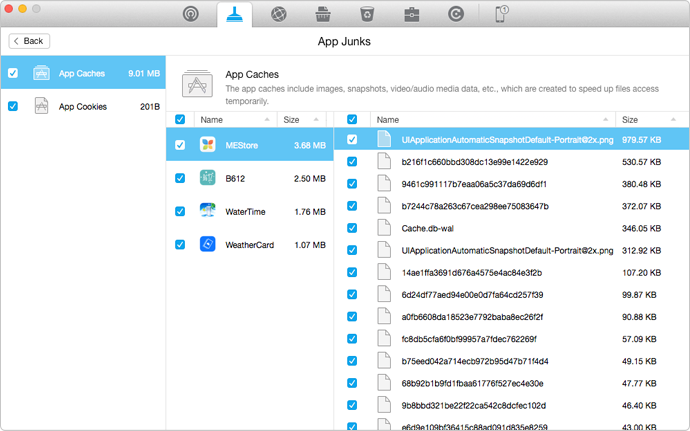Select App Caches in the left sidebar

82,73
